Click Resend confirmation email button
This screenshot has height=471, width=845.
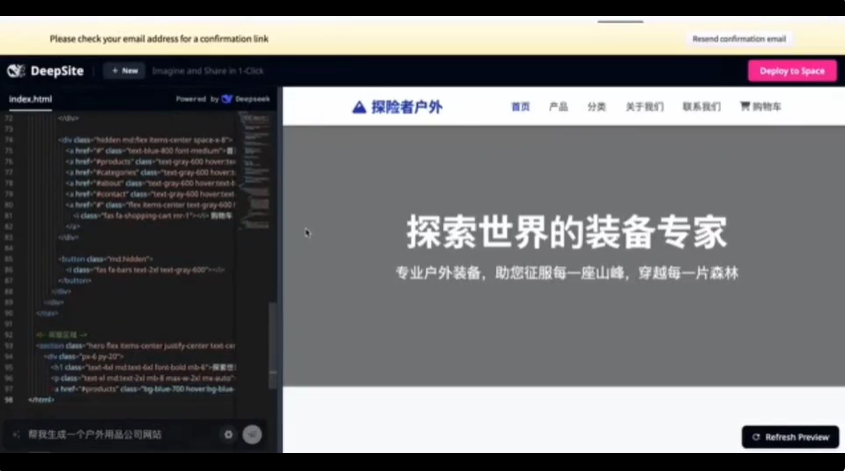click(739, 39)
